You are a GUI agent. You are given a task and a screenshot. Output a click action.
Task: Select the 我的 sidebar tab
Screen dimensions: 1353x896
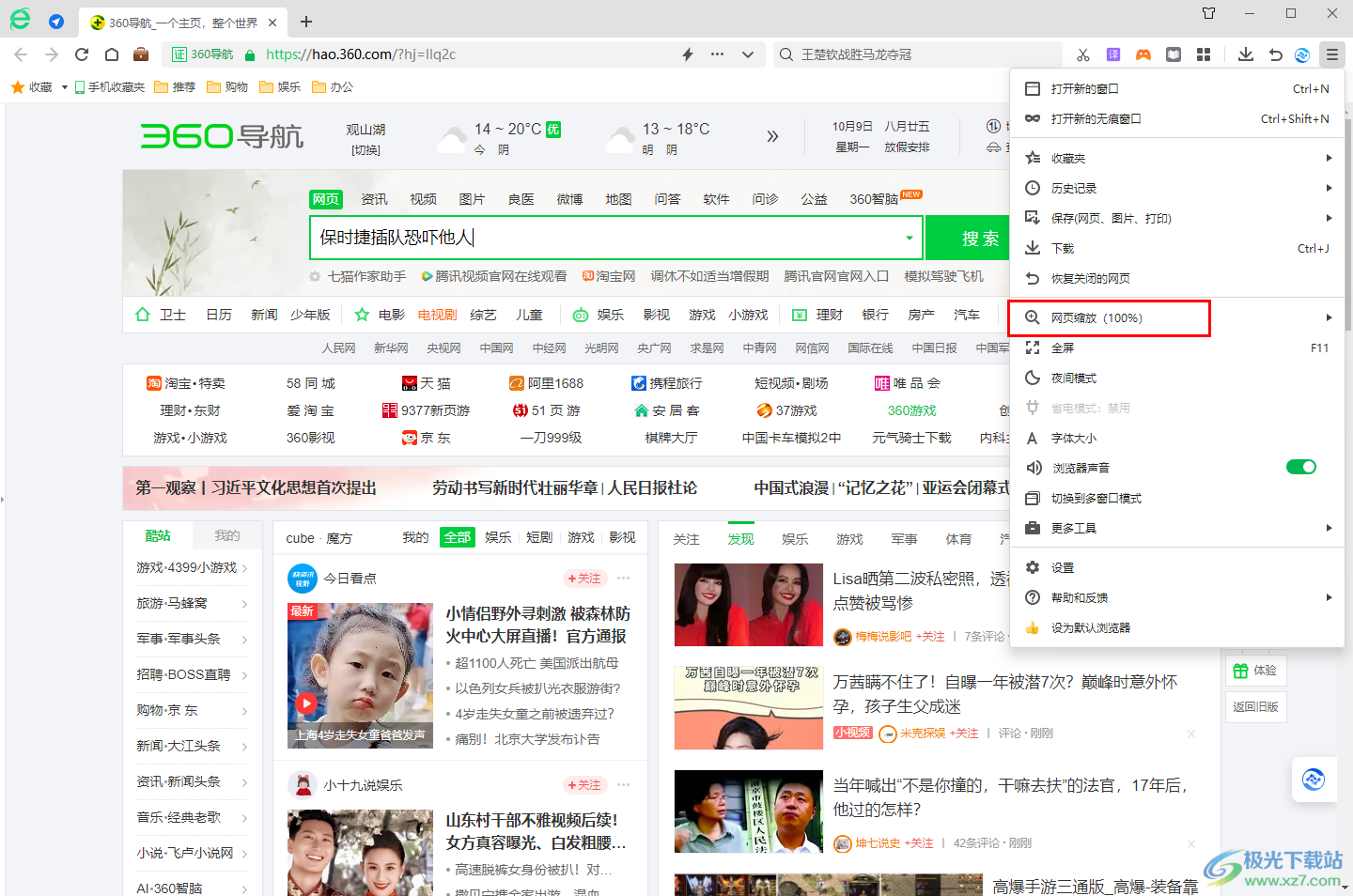click(x=226, y=535)
